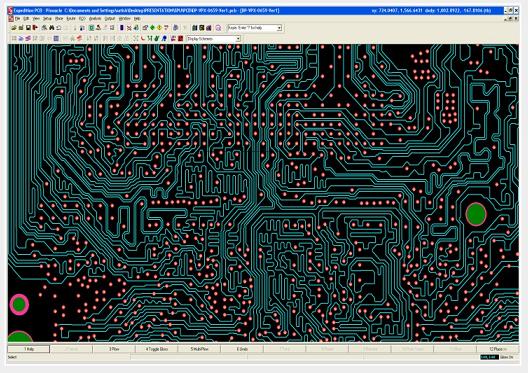Click the function key button numbered 12
528x373 pixels.
[x=498, y=349]
